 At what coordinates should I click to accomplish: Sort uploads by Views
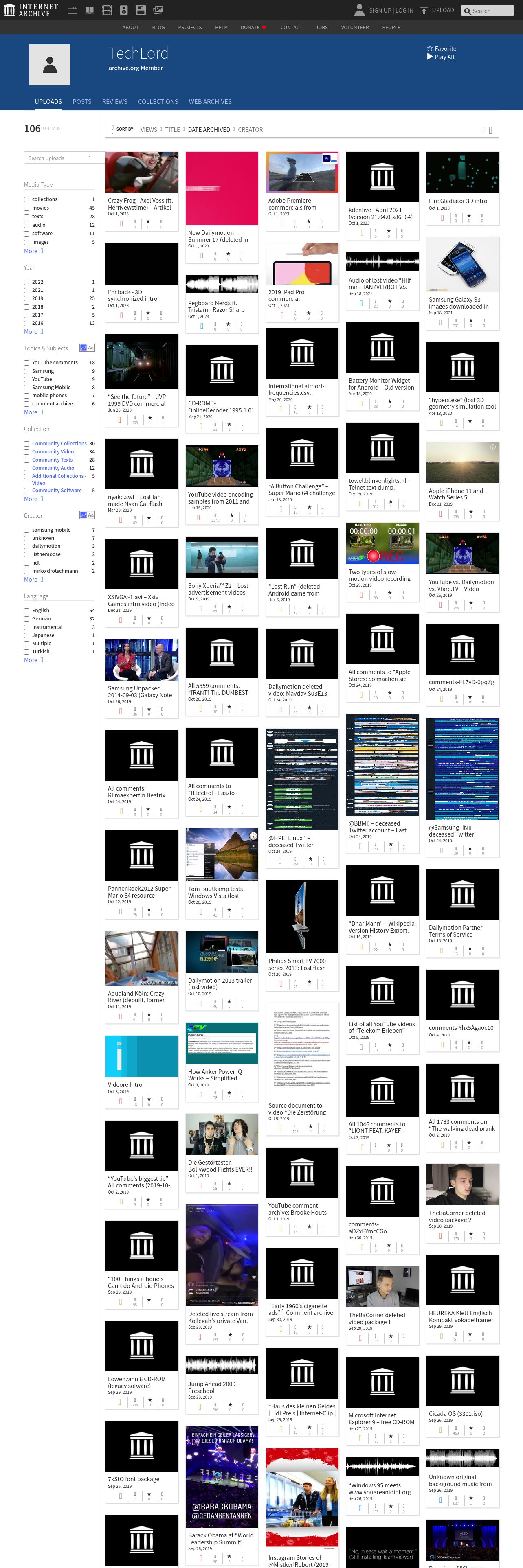(x=149, y=130)
